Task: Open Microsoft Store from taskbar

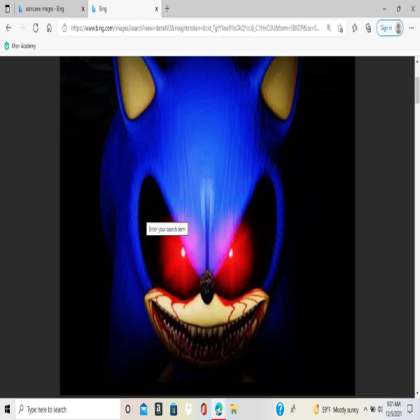Action: point(173,409)
